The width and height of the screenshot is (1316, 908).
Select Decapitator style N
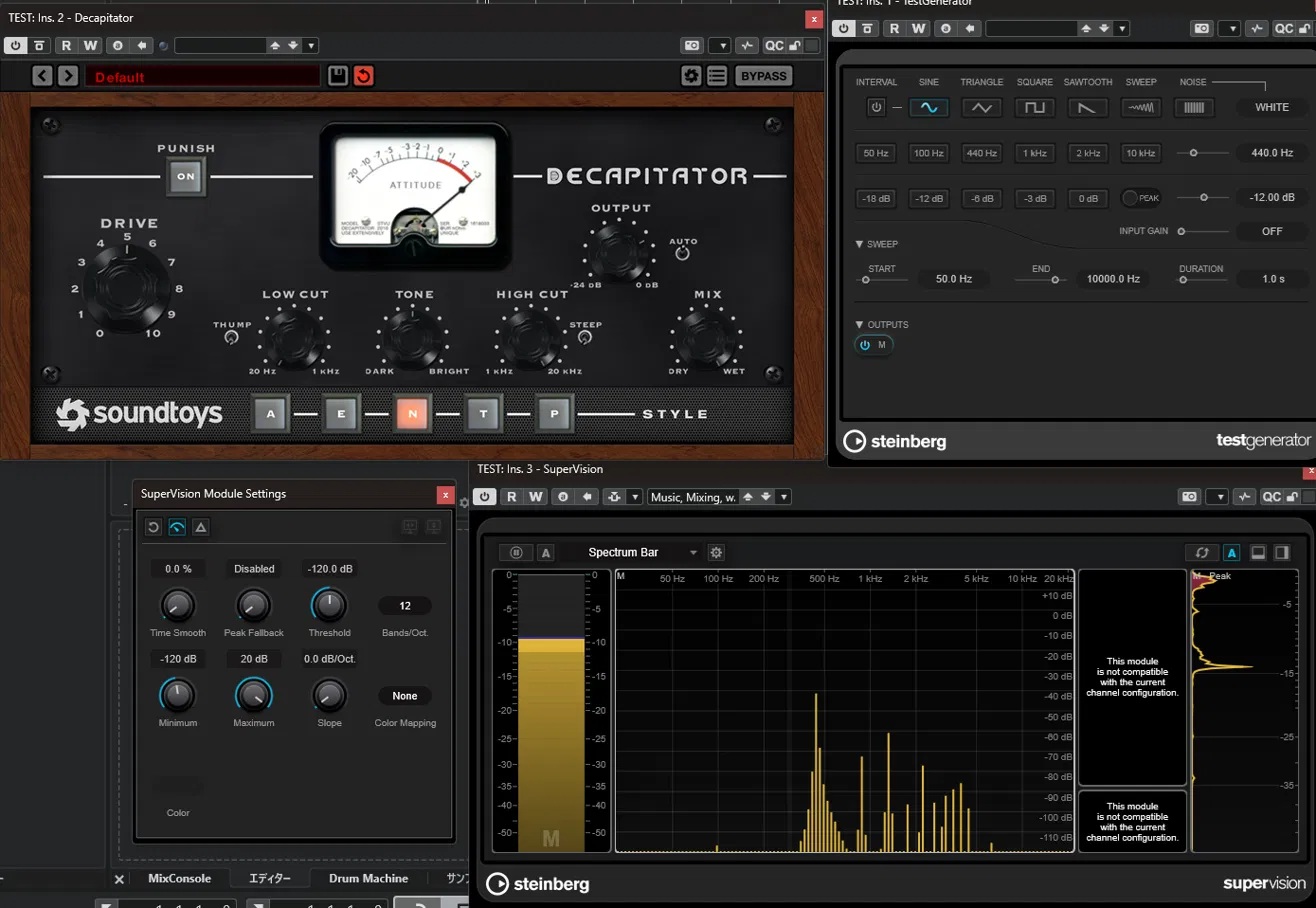click(x=411, y=413)
